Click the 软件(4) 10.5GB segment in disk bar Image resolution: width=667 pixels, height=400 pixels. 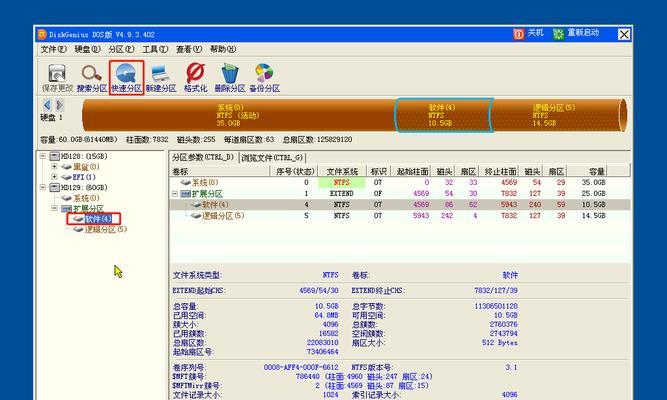[443, 115]
